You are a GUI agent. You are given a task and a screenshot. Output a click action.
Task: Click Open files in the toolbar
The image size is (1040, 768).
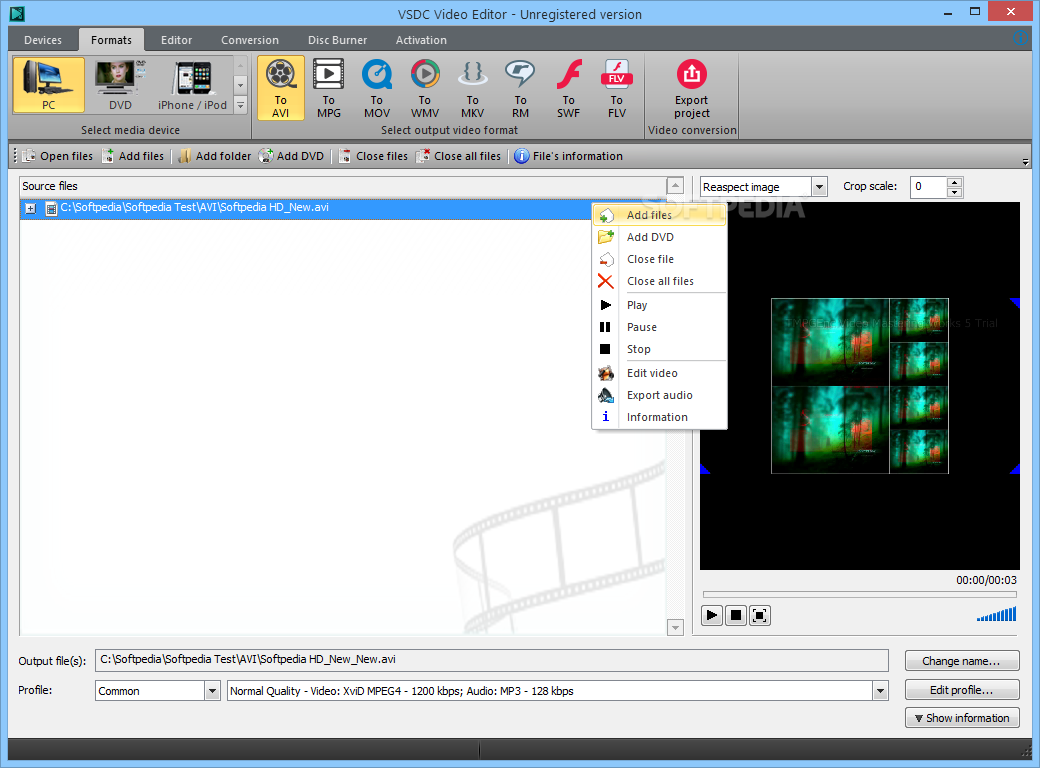tap(58, 156)
